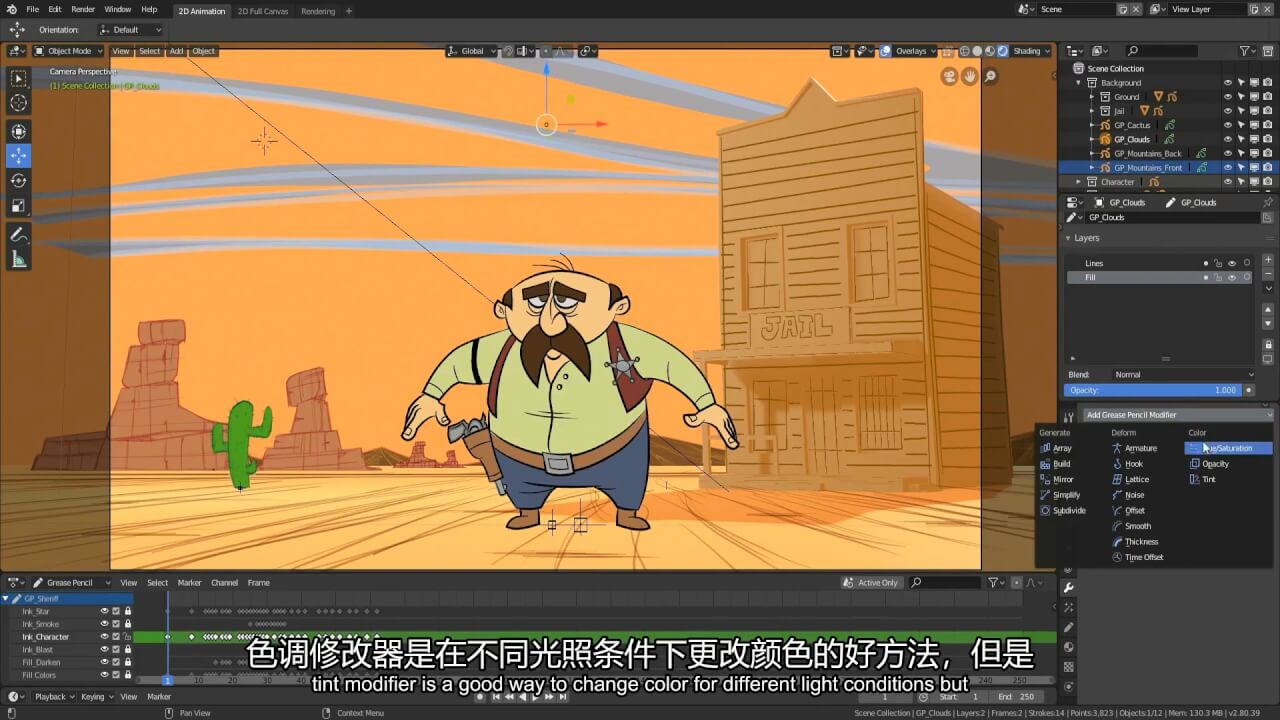Toggle lock on Ink_Character channel
The height and width of the screenshot is (720, 1280).
click(128, 636)
